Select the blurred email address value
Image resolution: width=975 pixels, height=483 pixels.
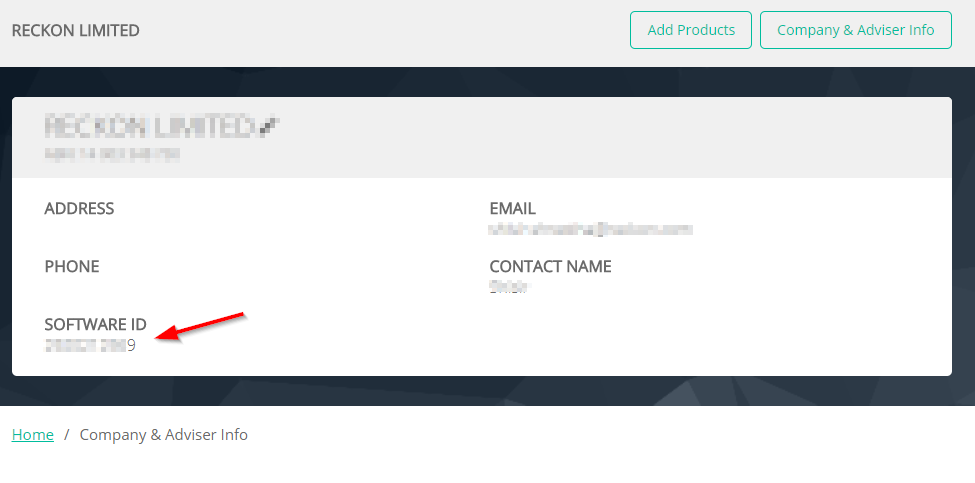pos(591,229)
